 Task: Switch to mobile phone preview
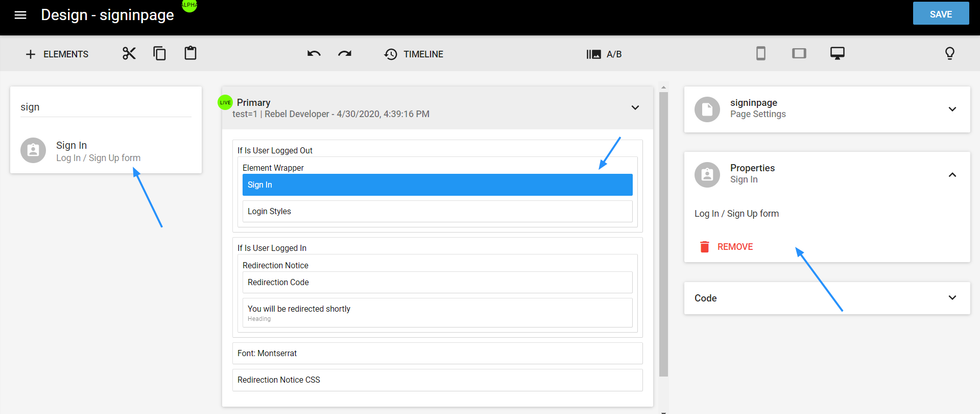coord(760,54)
